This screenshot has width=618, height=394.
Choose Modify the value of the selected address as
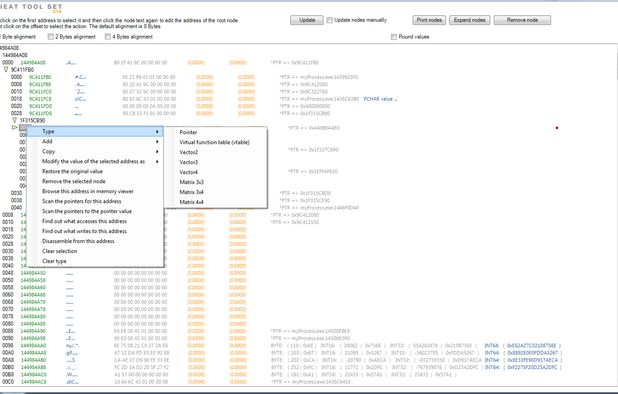click(95, 162)
